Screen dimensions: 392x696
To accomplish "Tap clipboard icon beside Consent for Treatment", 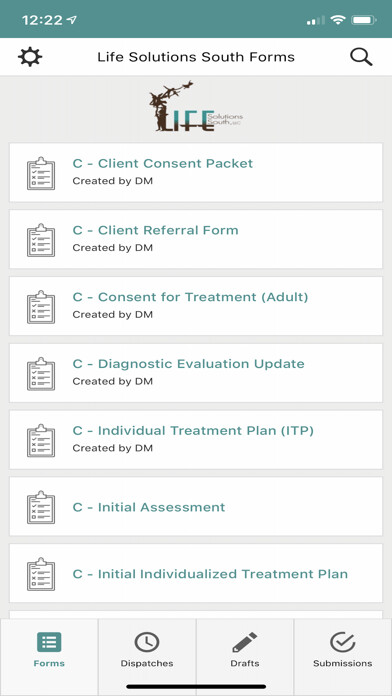I will pos(41,307).
